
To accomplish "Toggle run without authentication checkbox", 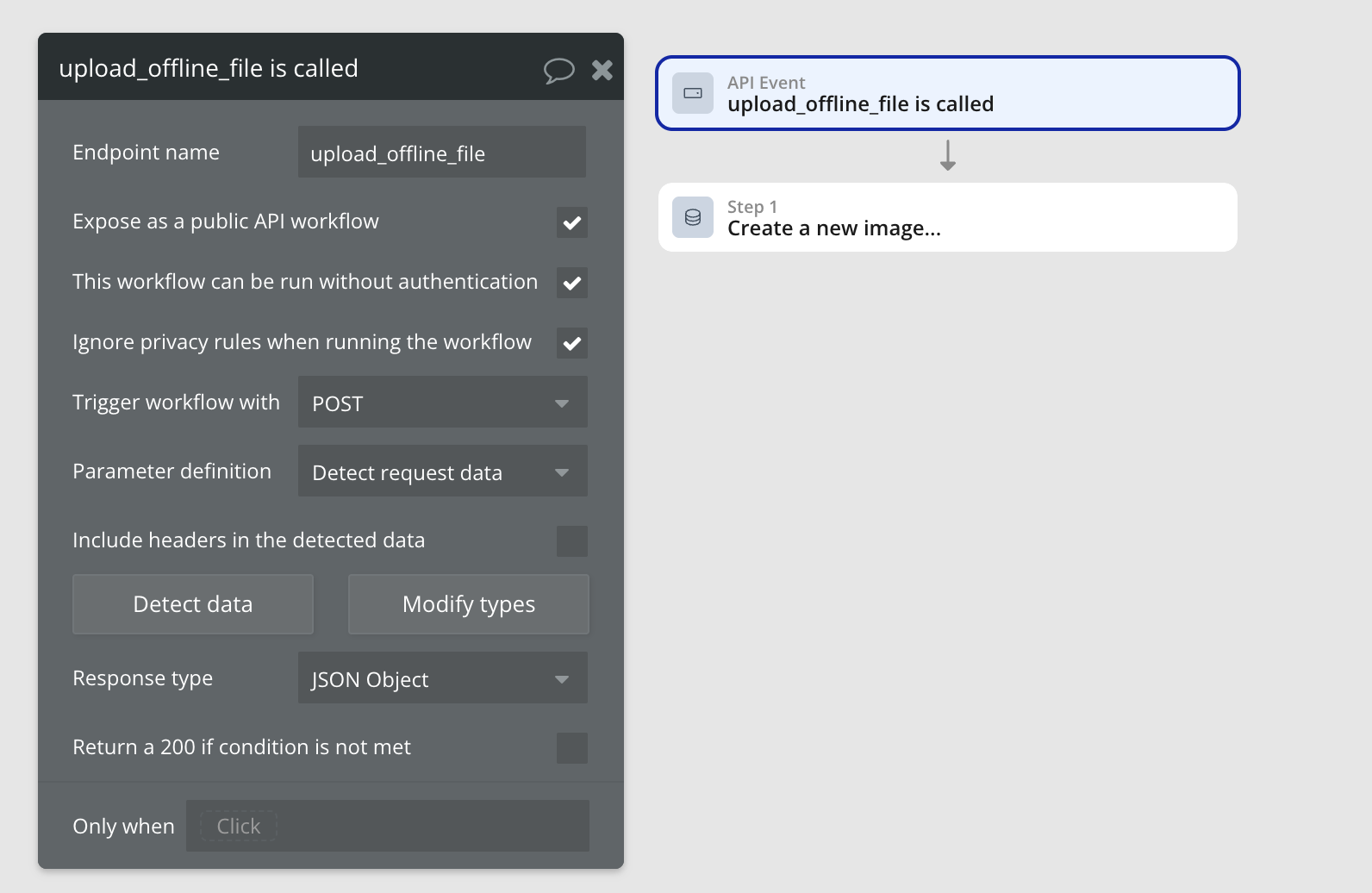I will pyautogui.click(x=571, y=283).
